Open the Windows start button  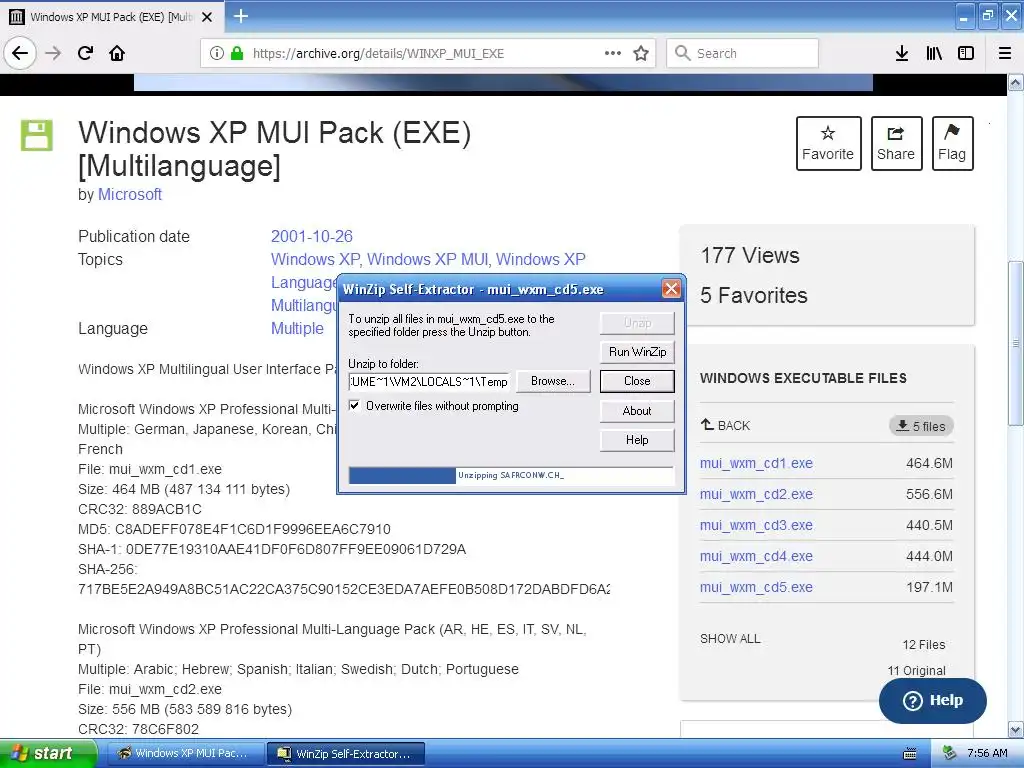point(47,754)
